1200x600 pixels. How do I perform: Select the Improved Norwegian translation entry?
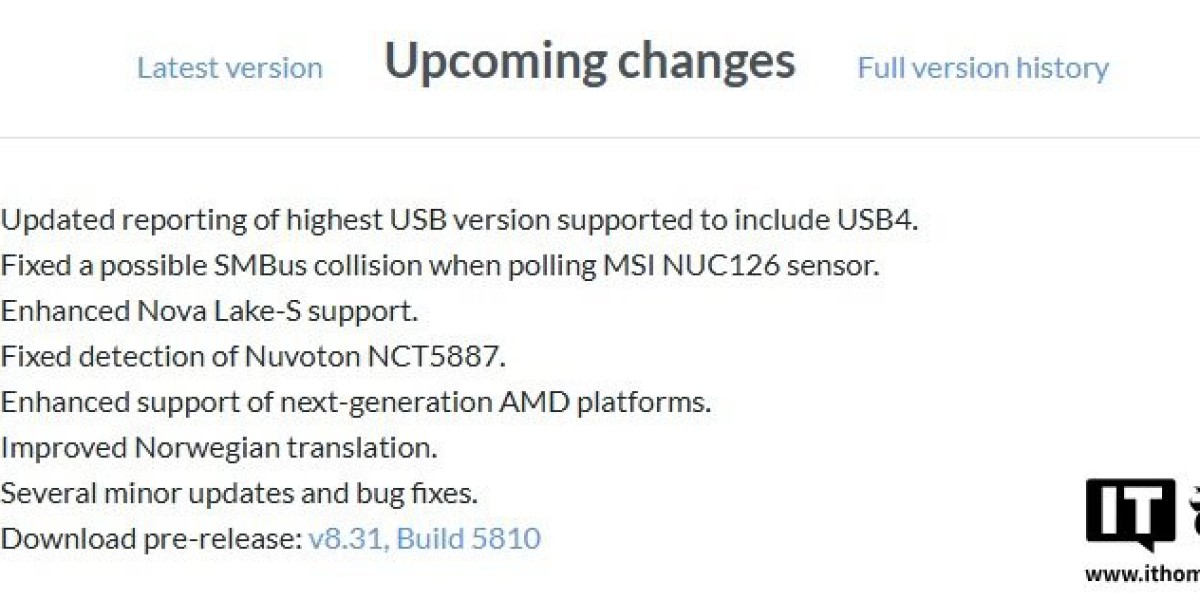point(219,448)
